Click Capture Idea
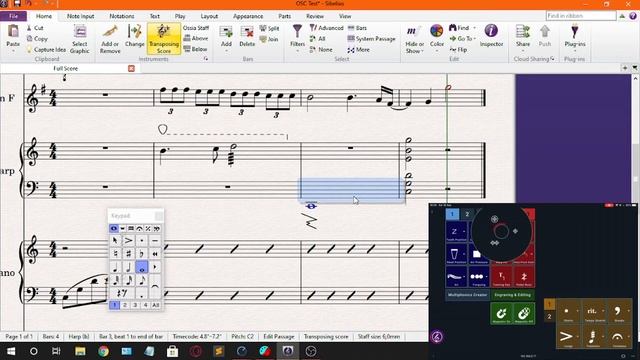Viewport: 640px width, 360px height. 46,49
